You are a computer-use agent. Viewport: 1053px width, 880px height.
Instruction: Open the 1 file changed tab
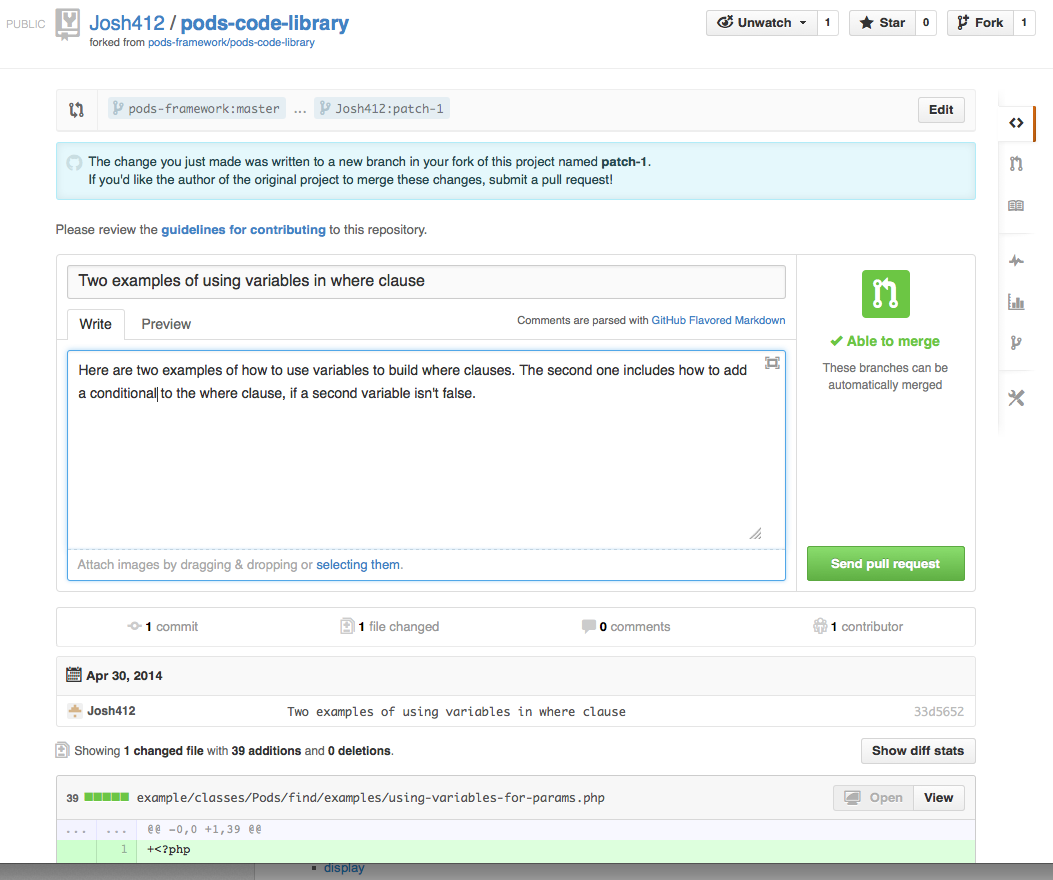tap(390, 626)
